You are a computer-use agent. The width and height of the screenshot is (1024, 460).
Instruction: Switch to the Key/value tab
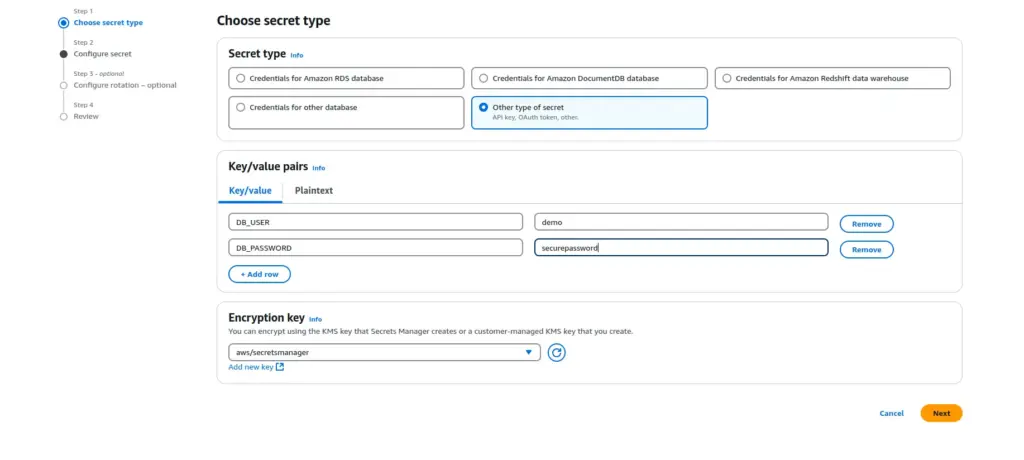(250, 190)
